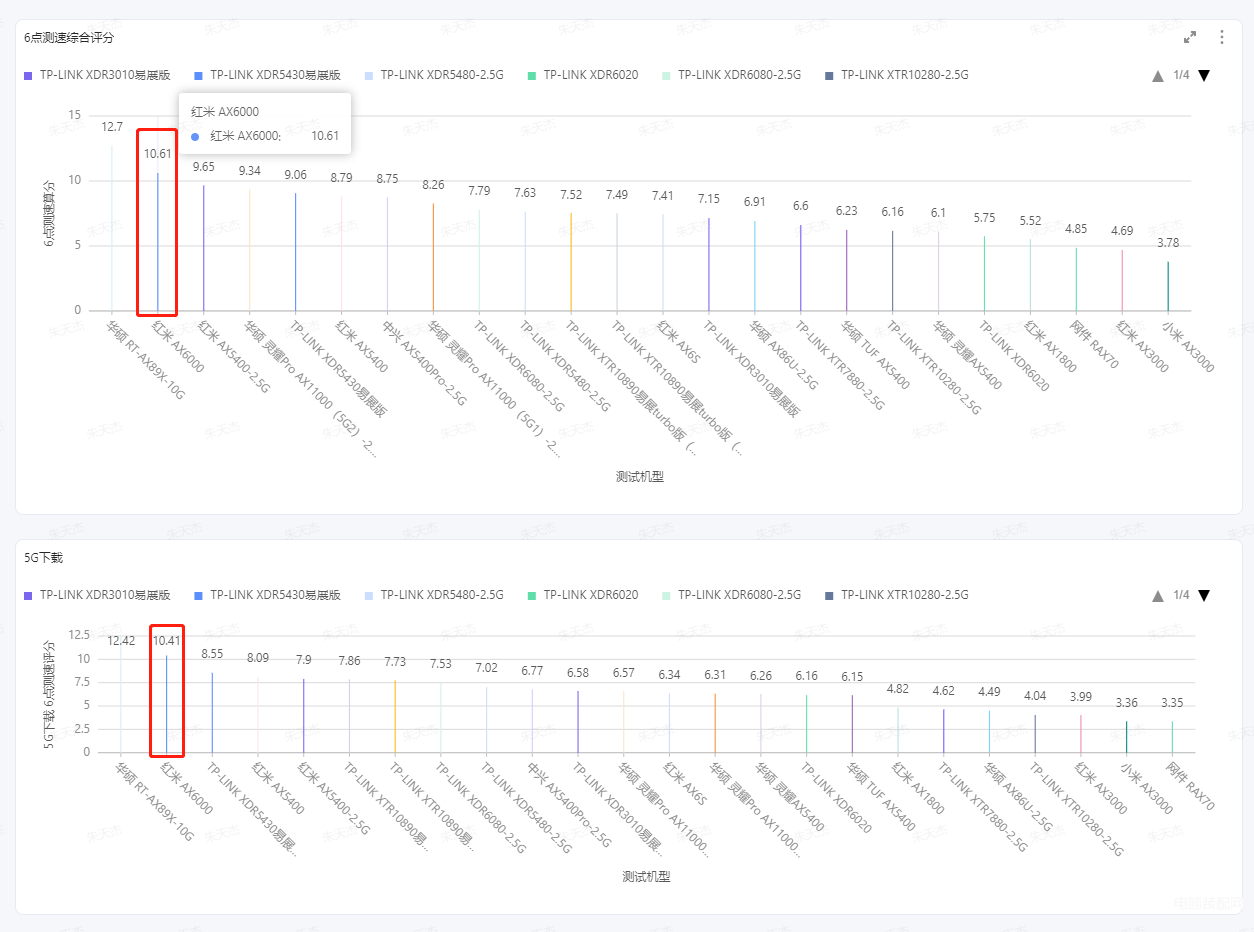The image size is (1254, 932).
Task: Toggle TP-LINK XDR5430易展版 legend in 5G下载 chart
Action: (x=268, y=595)
